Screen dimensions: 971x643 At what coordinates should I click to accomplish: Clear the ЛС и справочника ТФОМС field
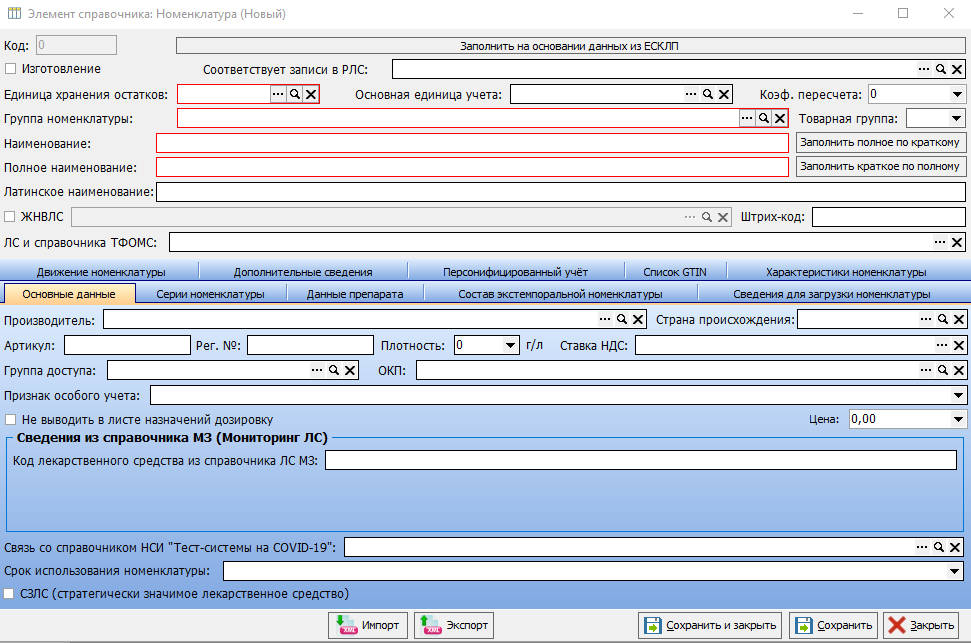pos(957,242)
